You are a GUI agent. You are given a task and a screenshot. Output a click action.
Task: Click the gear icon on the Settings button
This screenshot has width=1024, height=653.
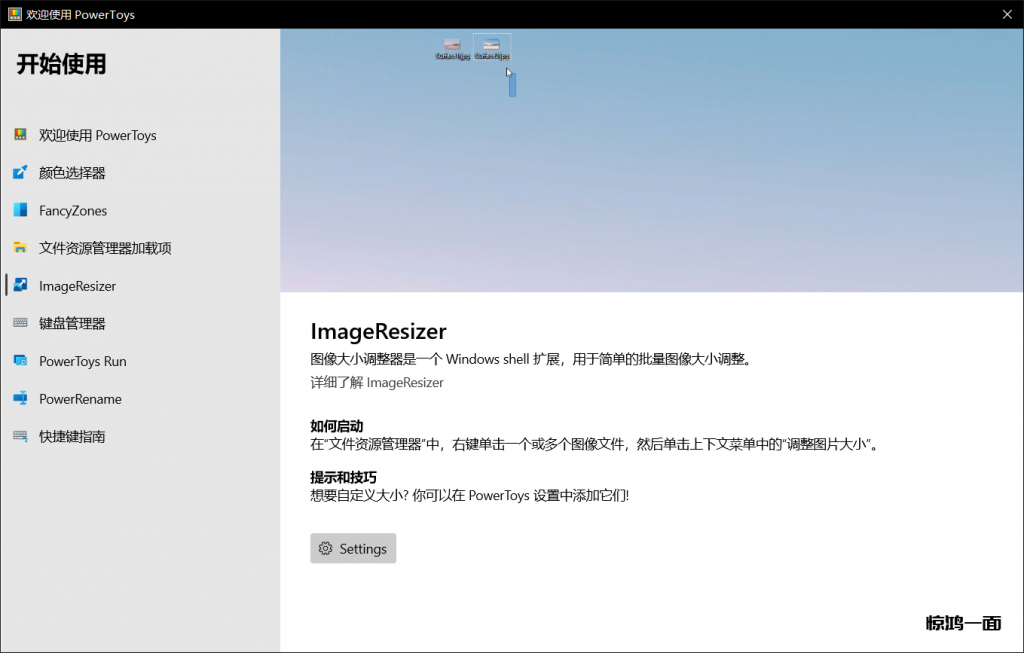point(325,549)
